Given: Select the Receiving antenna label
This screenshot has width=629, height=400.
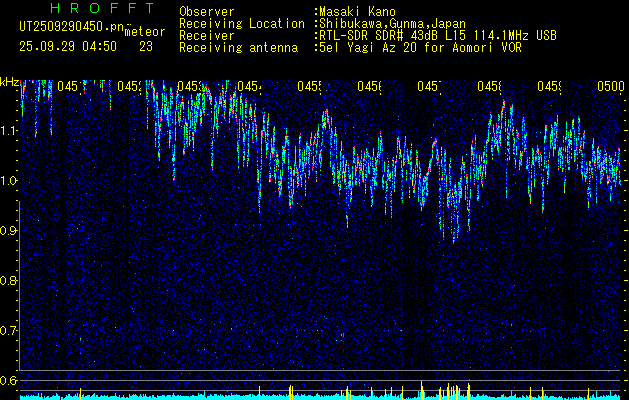Looking at the screenshot, I should tap(238, 47).
